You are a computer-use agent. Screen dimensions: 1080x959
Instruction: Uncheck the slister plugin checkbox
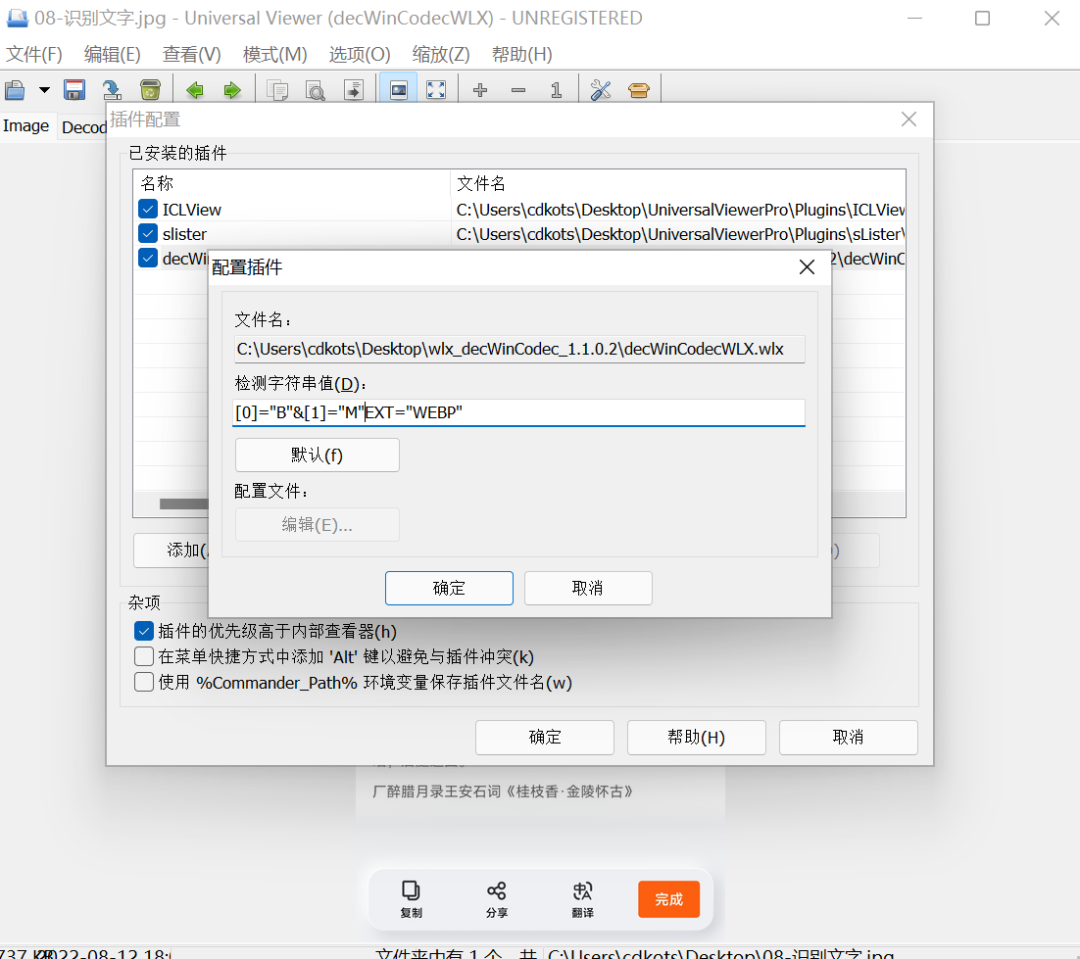coord(147,234)
